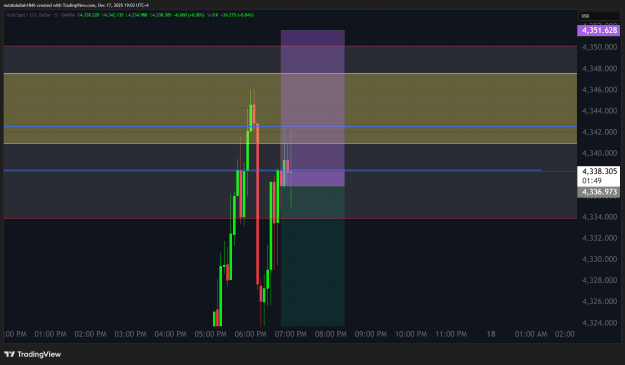Click the 4,332.000 price axis label
This screenshot has height=365, width=625.
click(x=599, y=238)
